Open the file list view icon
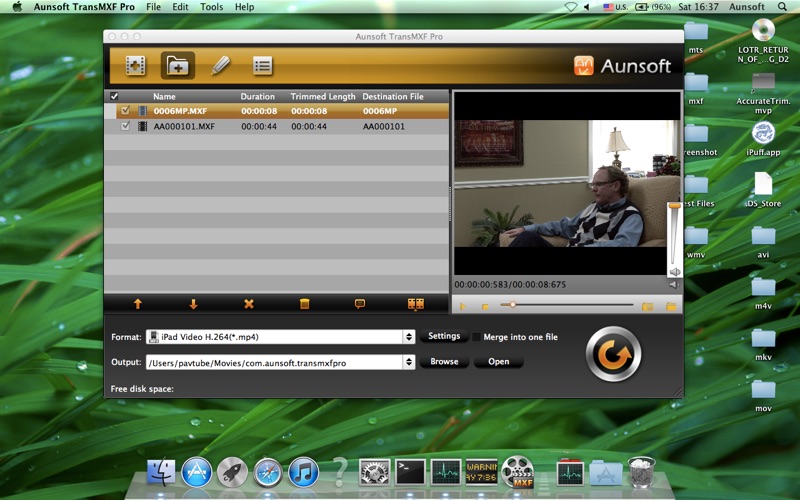This screenshot has width=800, height=500. (262, 66)
